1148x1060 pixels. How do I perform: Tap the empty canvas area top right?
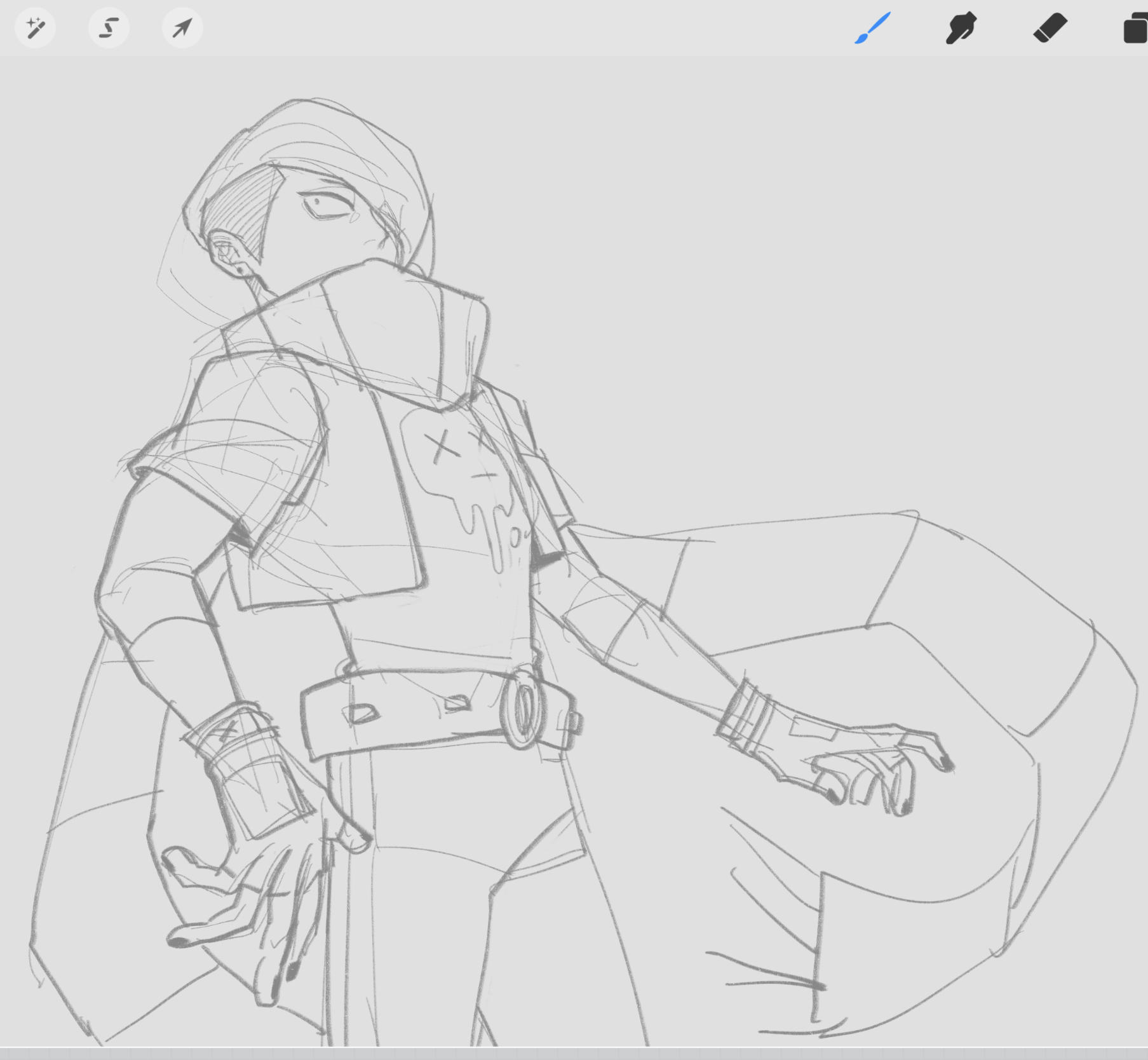coord(858,254)
